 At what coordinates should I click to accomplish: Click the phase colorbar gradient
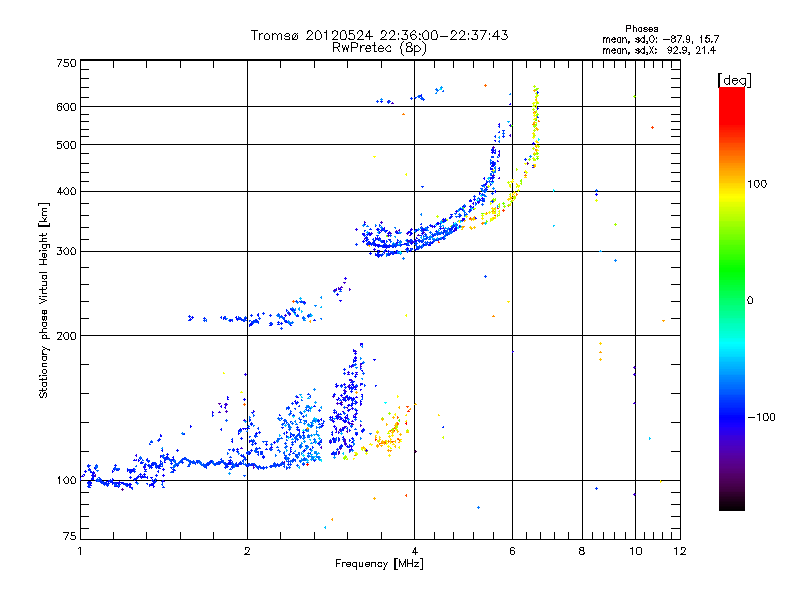[732, 299]
